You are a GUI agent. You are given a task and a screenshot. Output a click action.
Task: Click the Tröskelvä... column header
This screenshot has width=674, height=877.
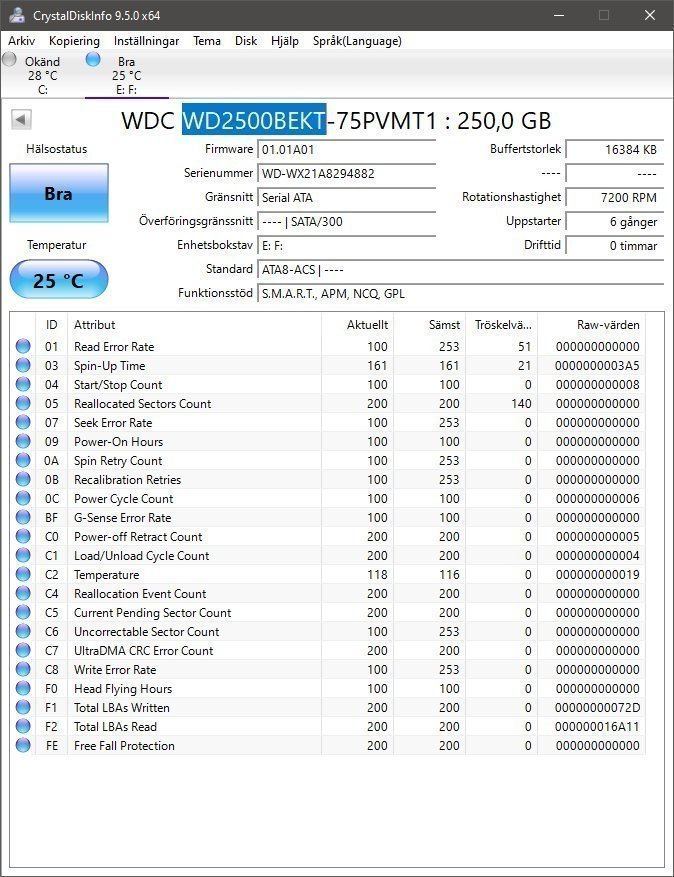point(502,324)
